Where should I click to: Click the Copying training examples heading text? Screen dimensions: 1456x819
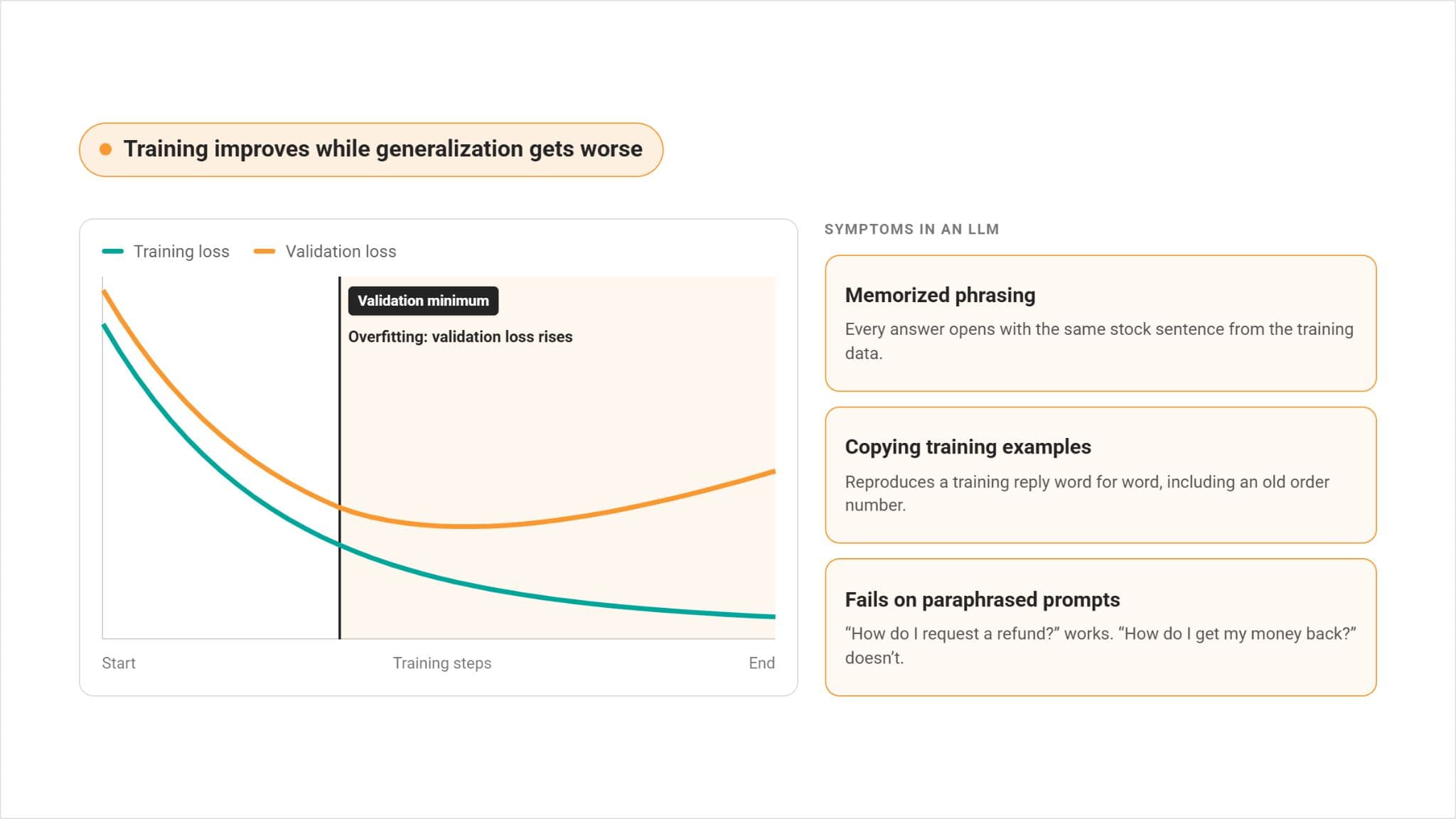(968, 447)
